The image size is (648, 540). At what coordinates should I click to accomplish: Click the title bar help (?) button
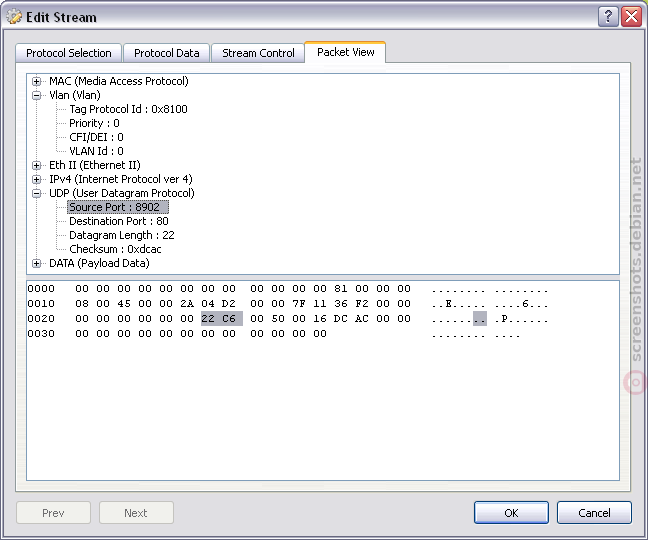pos(608,17)
